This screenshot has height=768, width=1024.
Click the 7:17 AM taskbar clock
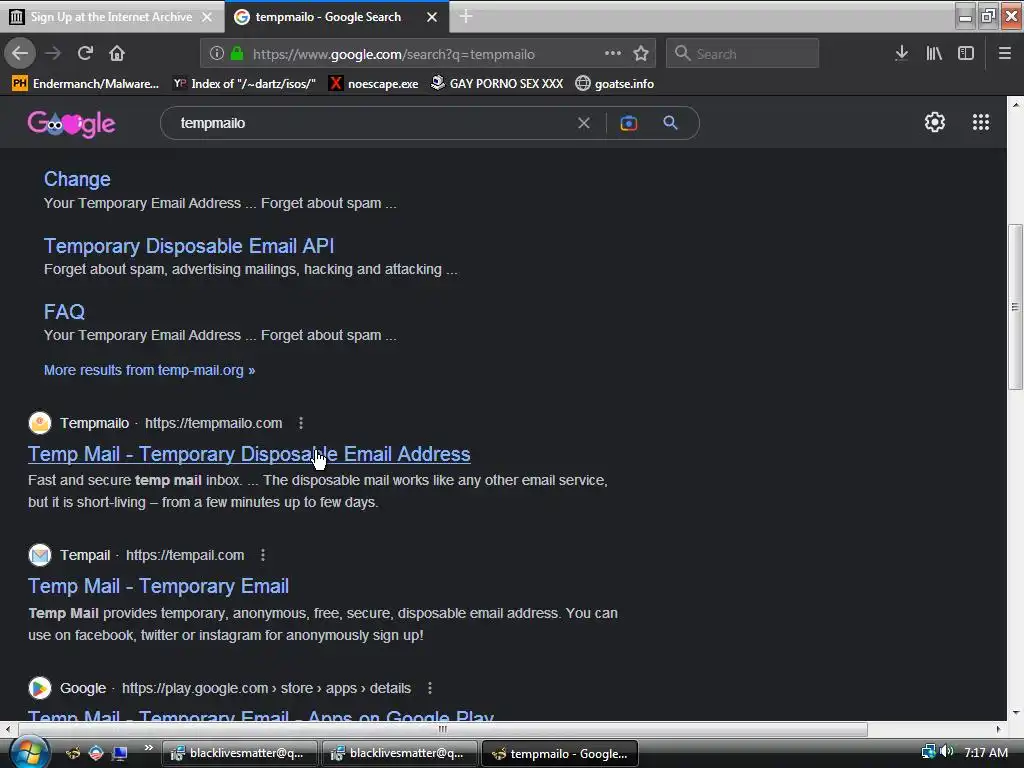click(985, 752)
